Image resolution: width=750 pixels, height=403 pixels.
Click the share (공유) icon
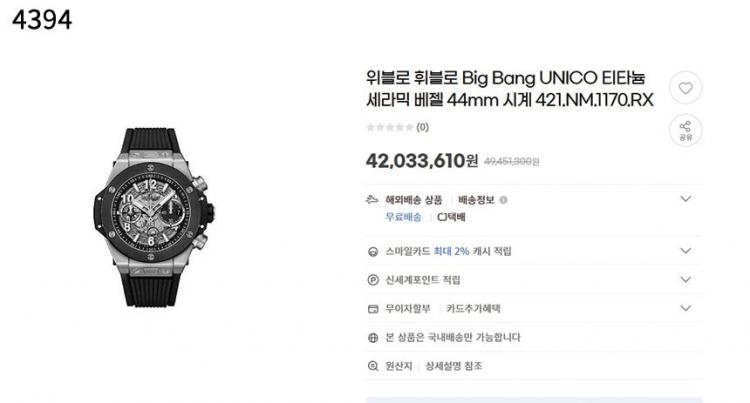[685, 130]
